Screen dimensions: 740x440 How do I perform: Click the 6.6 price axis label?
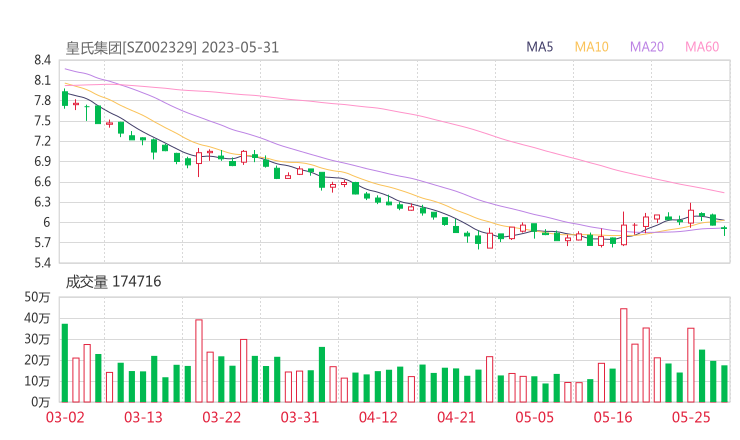42,182
